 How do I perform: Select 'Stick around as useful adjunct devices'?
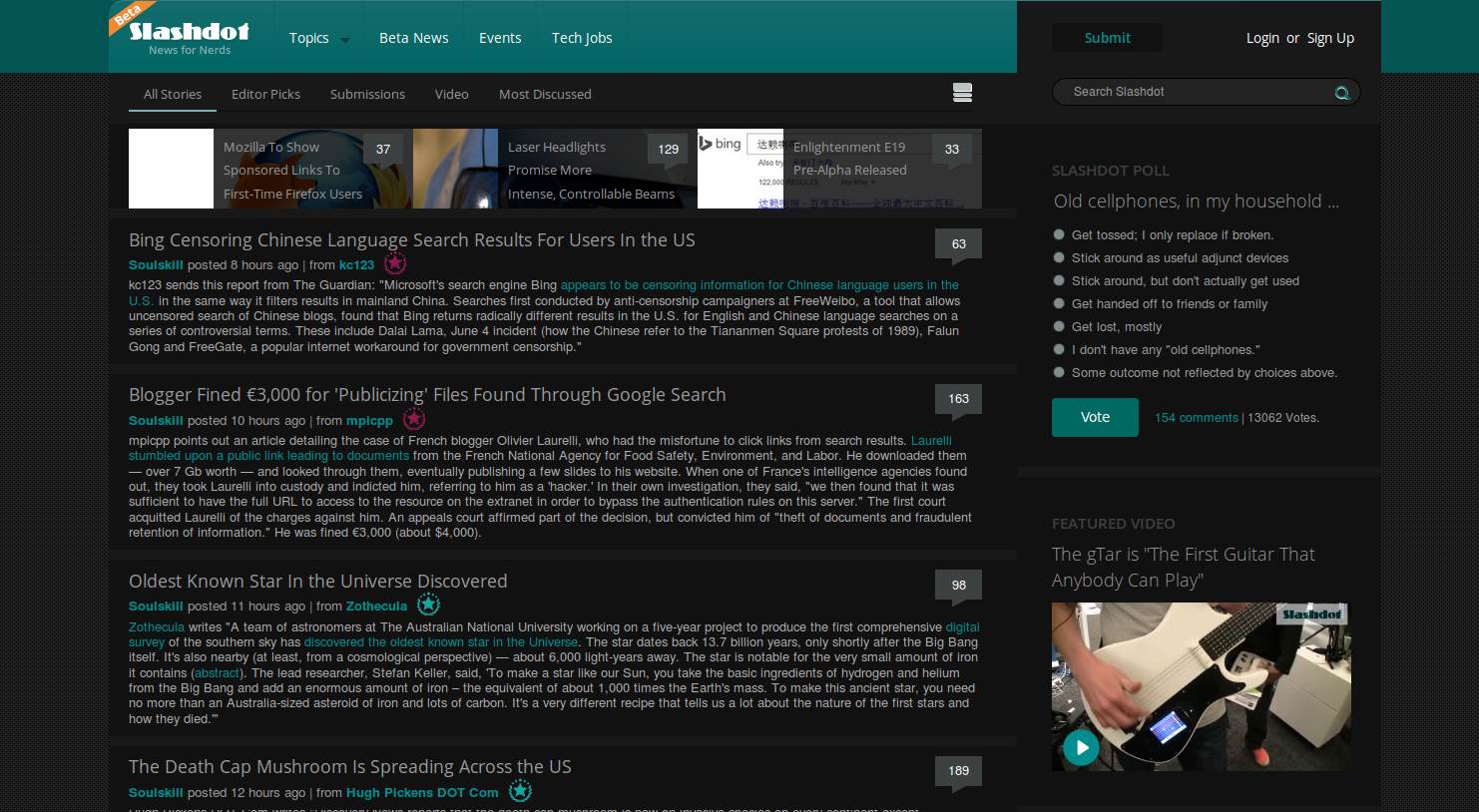point(1059,257)
